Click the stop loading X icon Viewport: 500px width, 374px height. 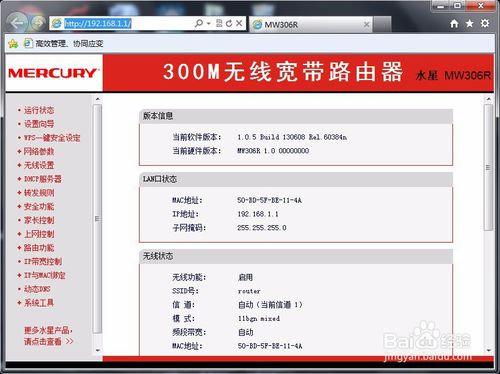pyautogui.click(x=239, y=23)
